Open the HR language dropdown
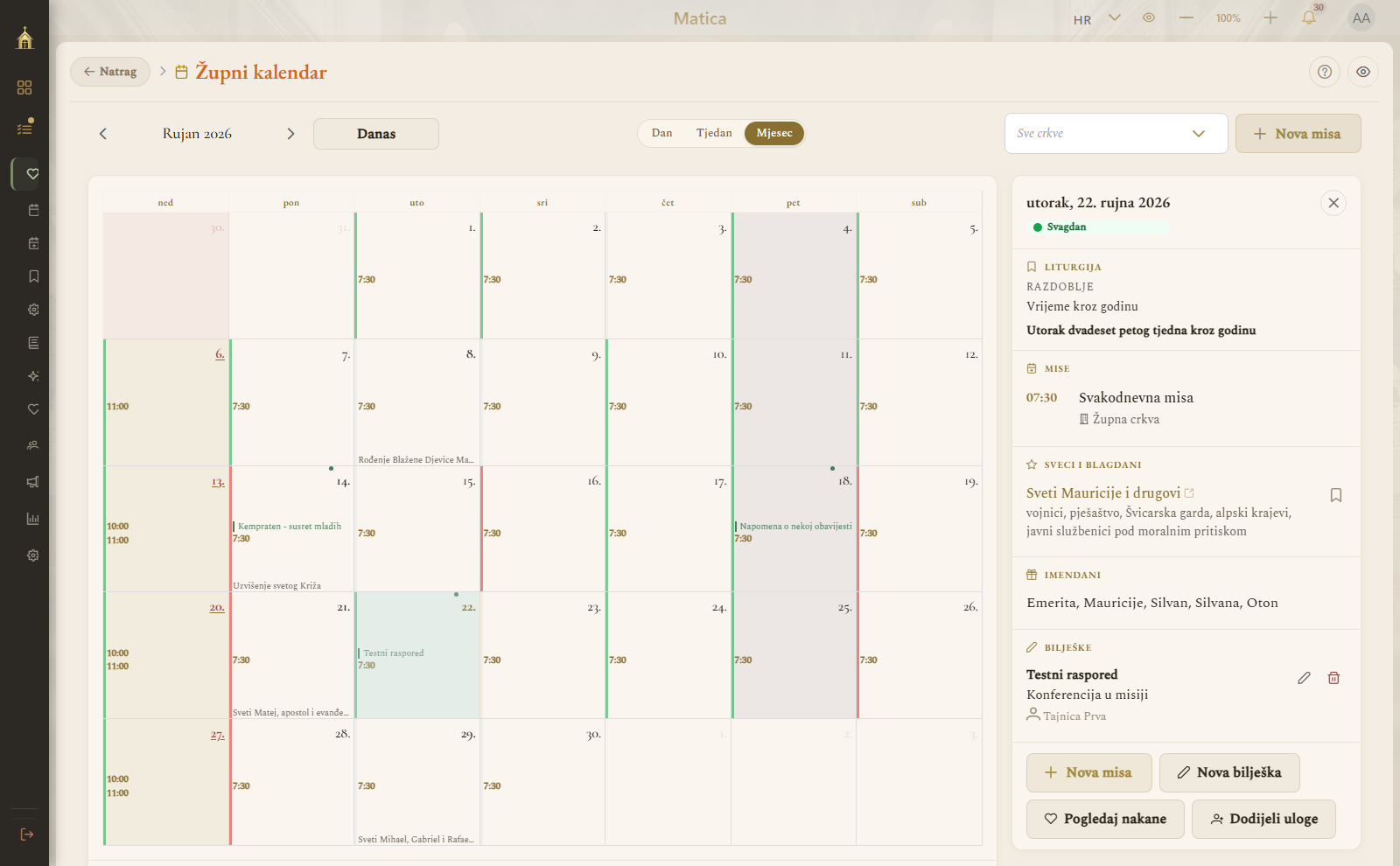This screenshot has height=866, width=1400. [x=1097, y=18]
